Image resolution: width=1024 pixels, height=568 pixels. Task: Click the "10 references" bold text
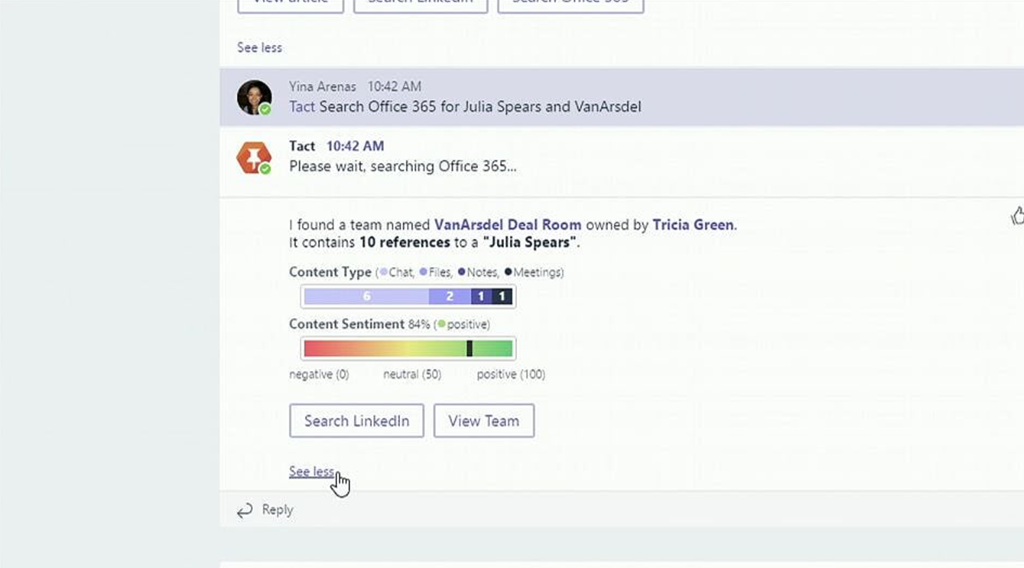[x=405, y=242]
